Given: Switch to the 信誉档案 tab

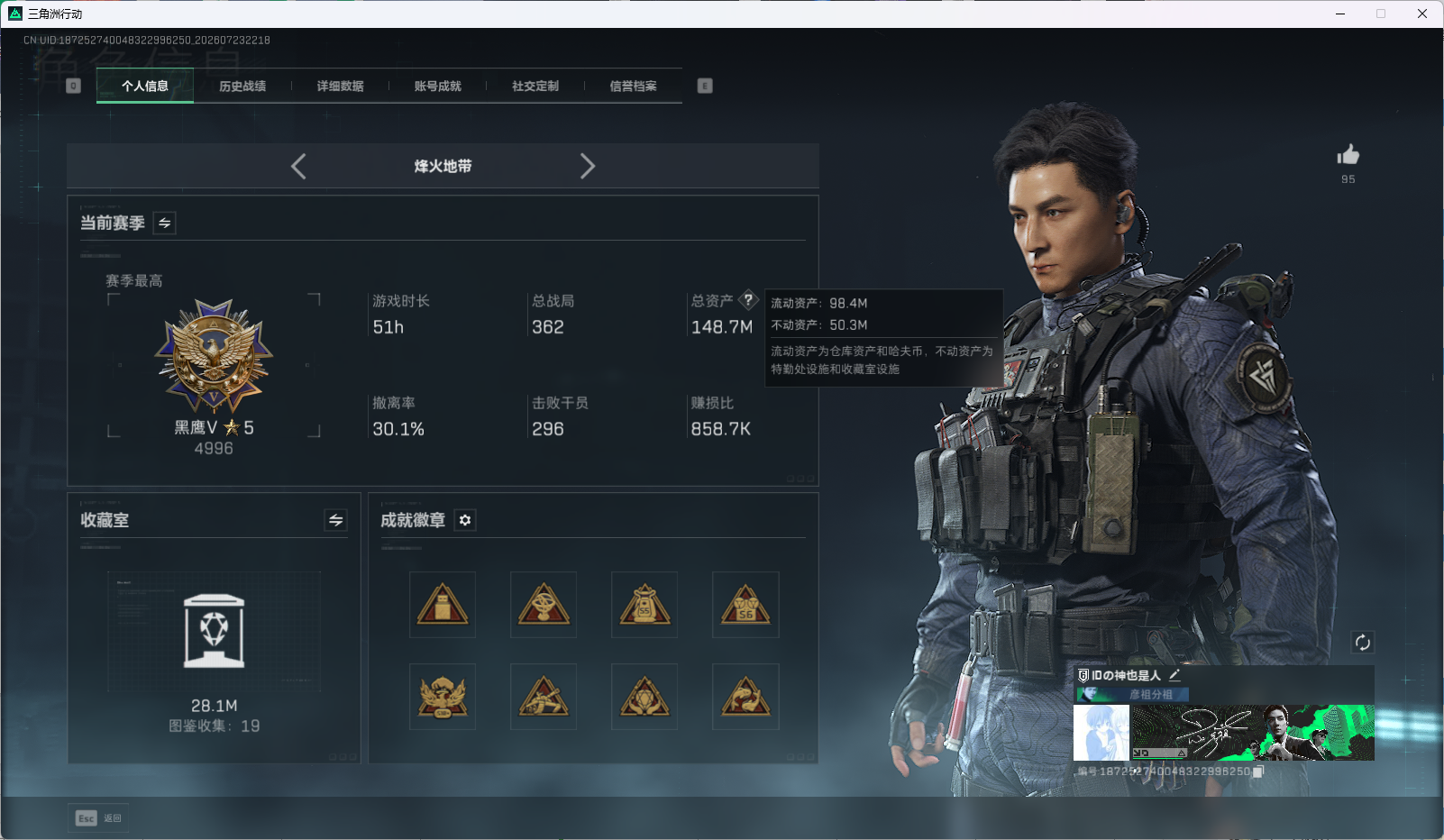Looking at the screenshot, I should click(x=633, y=87).
